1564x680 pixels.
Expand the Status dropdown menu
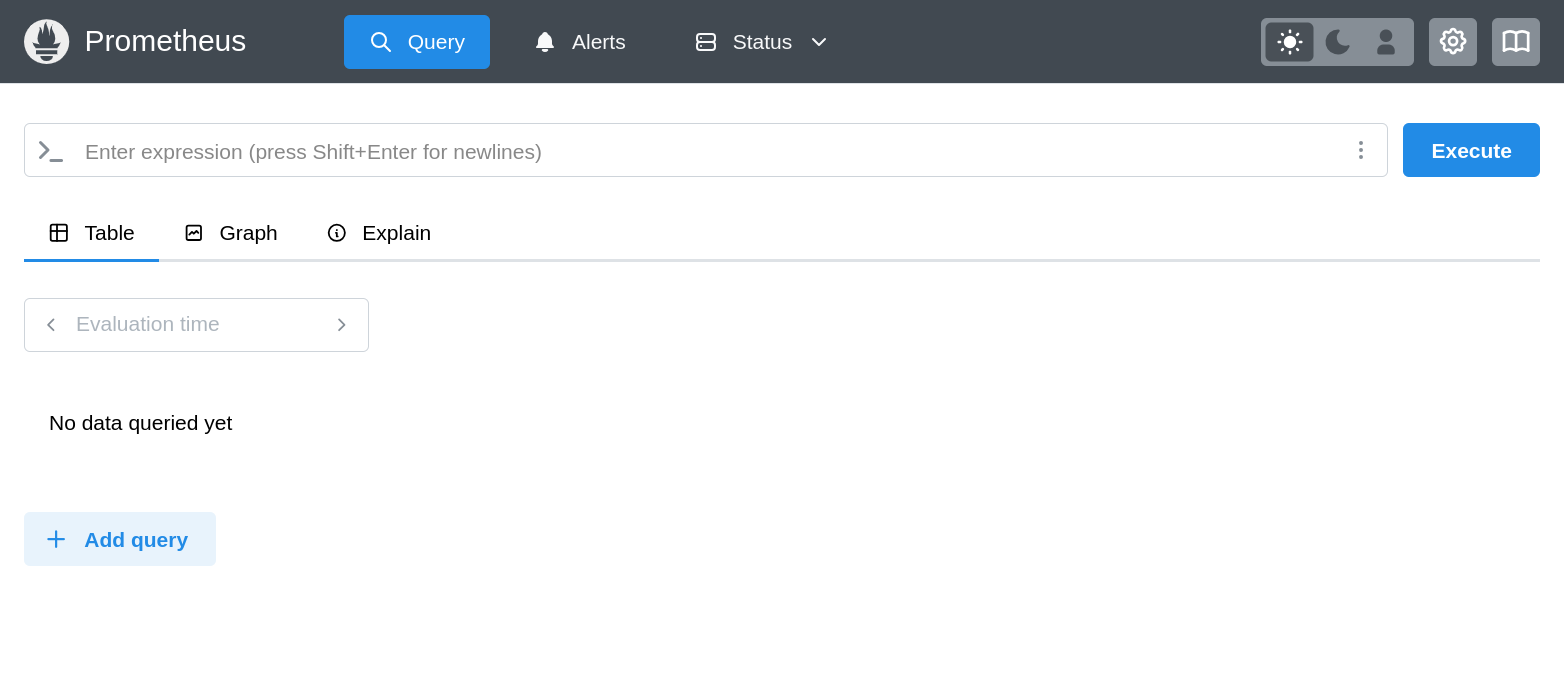pyautogui.click(x=819, y=43)
